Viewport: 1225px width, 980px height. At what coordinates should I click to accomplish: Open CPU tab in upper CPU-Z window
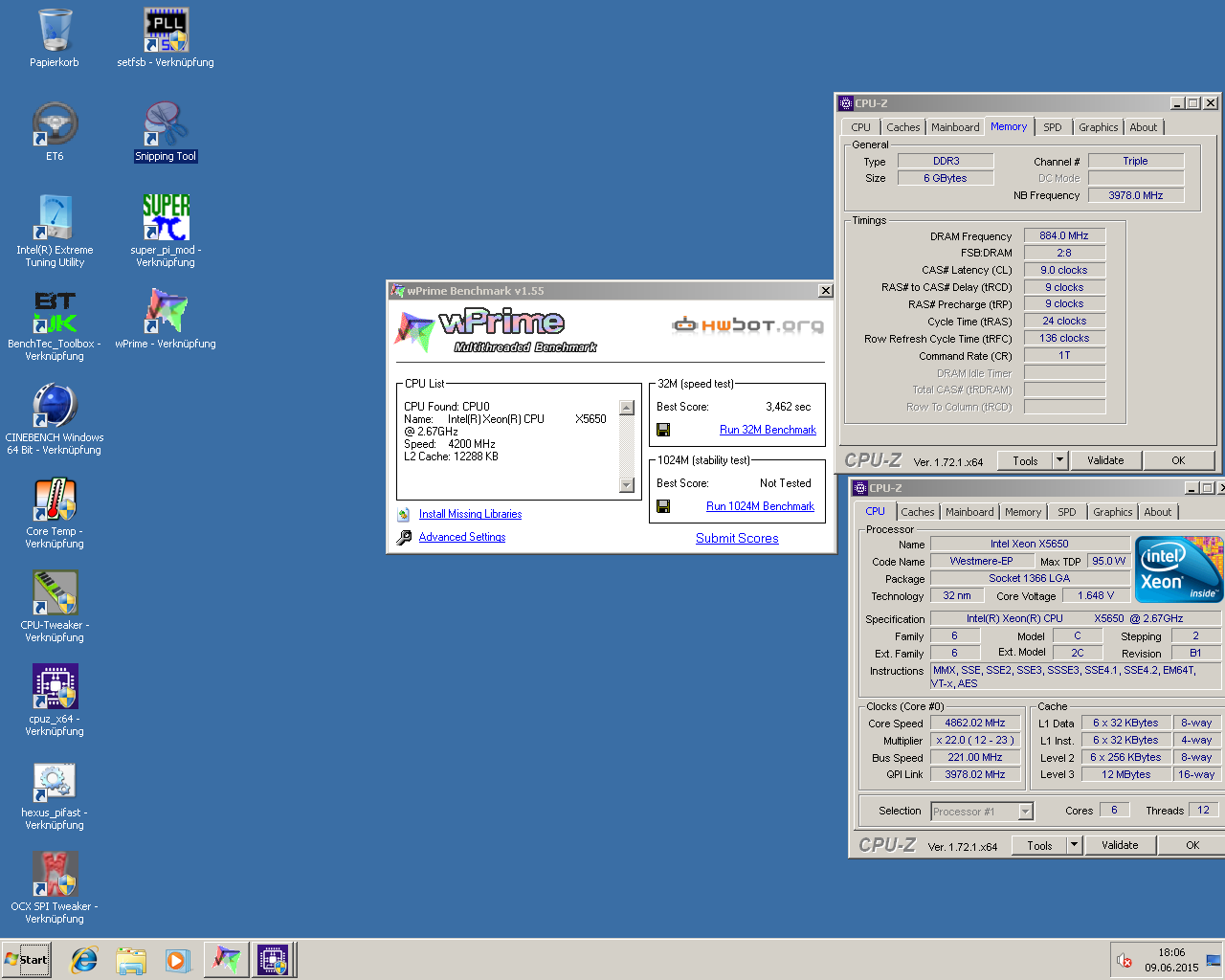point(860,127)
